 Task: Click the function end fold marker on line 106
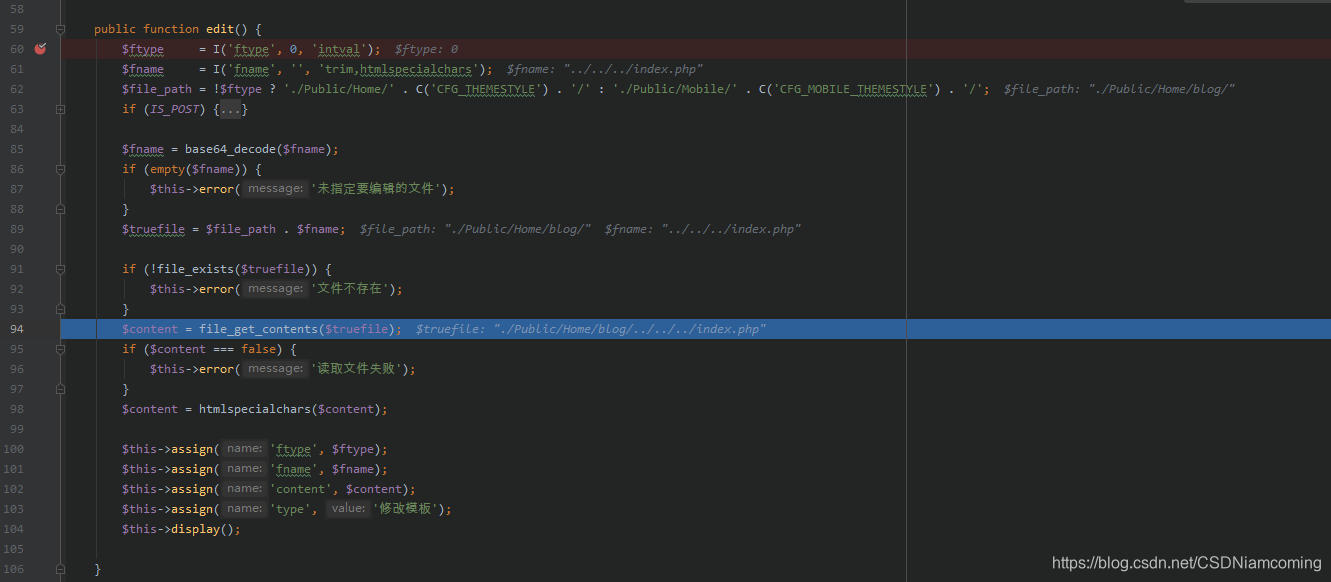(x=61, y=569)
